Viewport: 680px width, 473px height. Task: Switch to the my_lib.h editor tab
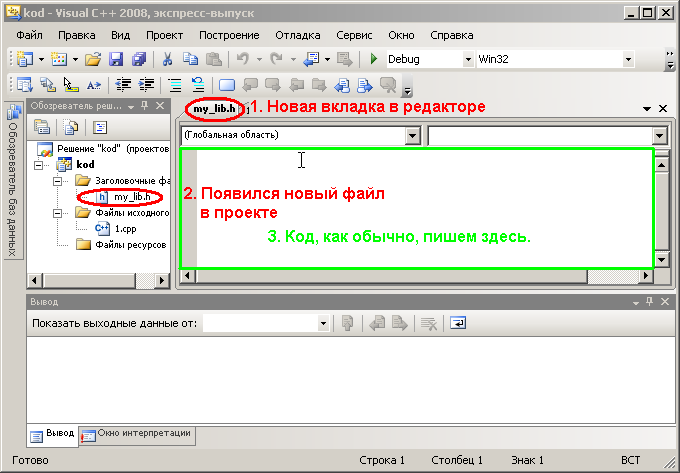point(214,108)
